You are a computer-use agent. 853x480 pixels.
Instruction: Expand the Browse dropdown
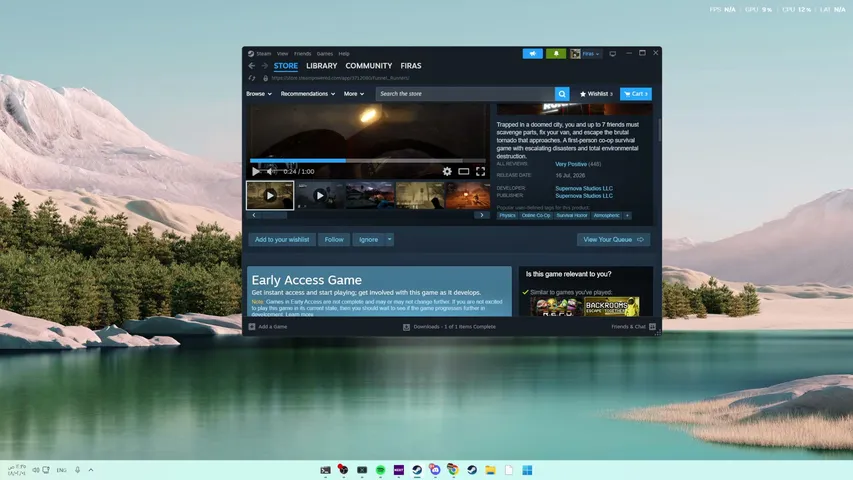click(x=259, y=94)
